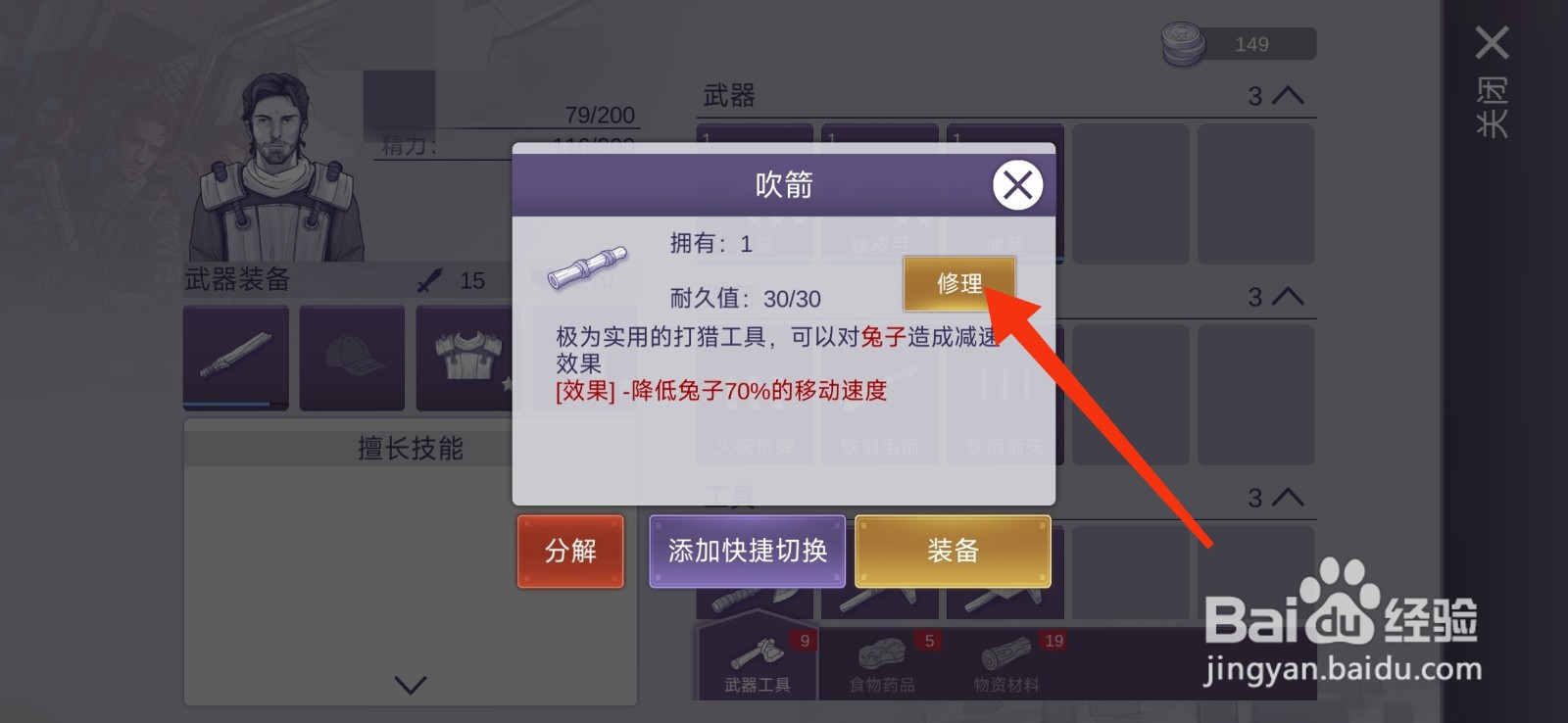This screenshot has height=723, width=1568.
Task: Select the cap headgear equipment slot
Action: [352, 357]
